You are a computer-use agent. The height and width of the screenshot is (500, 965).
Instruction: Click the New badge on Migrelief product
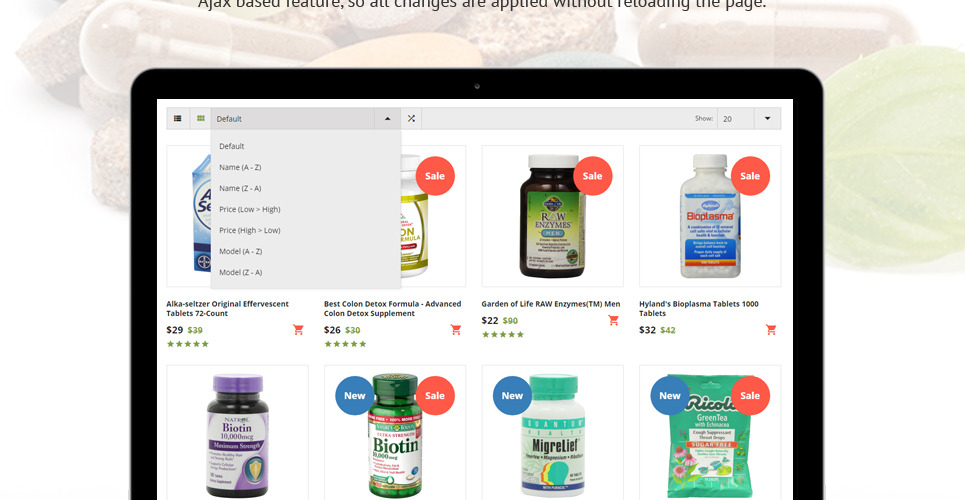tap(512, 396)
